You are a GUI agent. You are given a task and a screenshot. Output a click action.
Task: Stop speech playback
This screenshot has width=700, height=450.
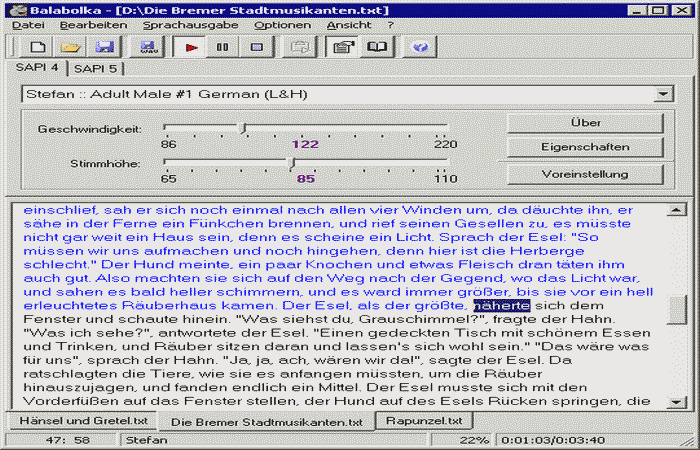point(256,47)
